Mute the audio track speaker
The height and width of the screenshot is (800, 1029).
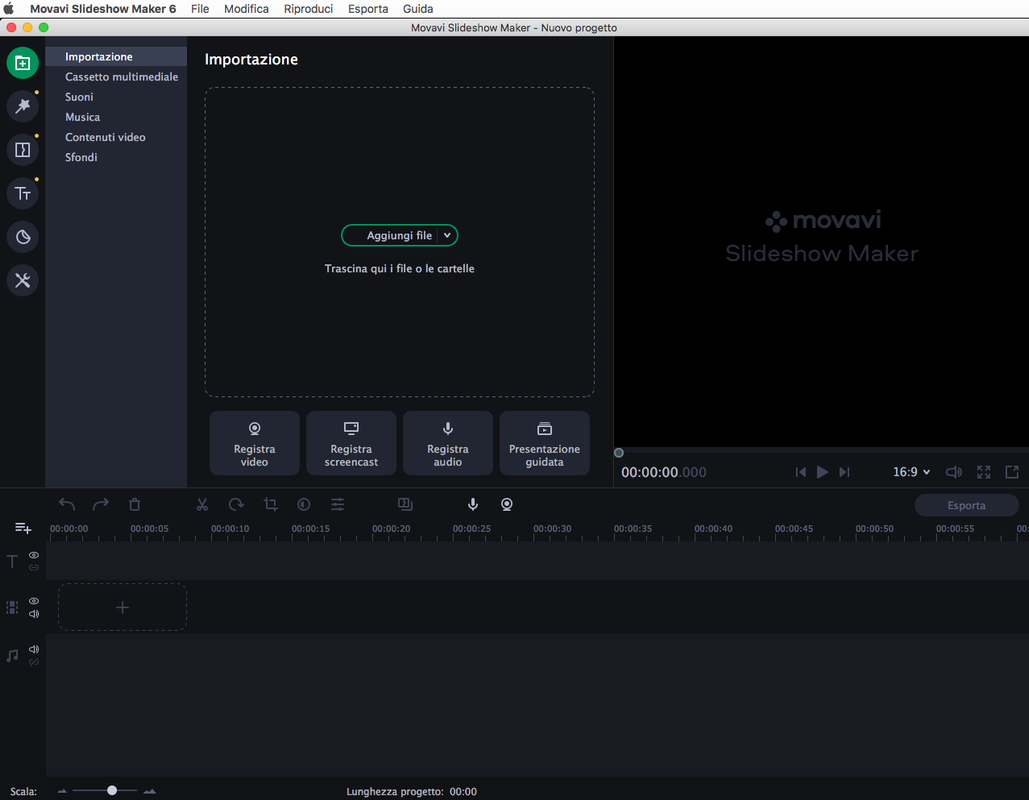tap(34, 649)
